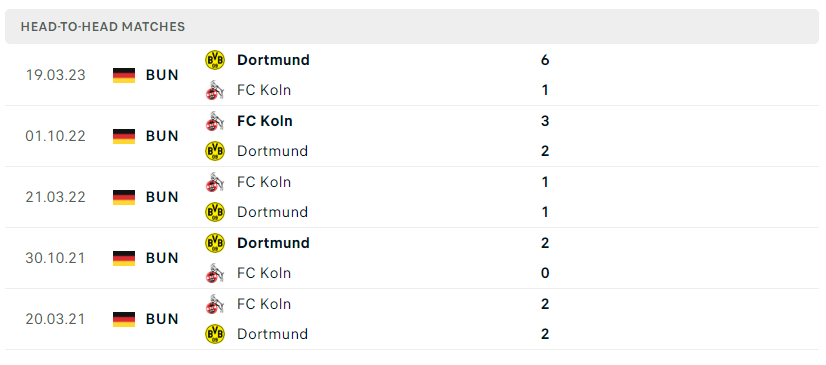Click the Head-to-Head Matches header

(x=103, y=27)
